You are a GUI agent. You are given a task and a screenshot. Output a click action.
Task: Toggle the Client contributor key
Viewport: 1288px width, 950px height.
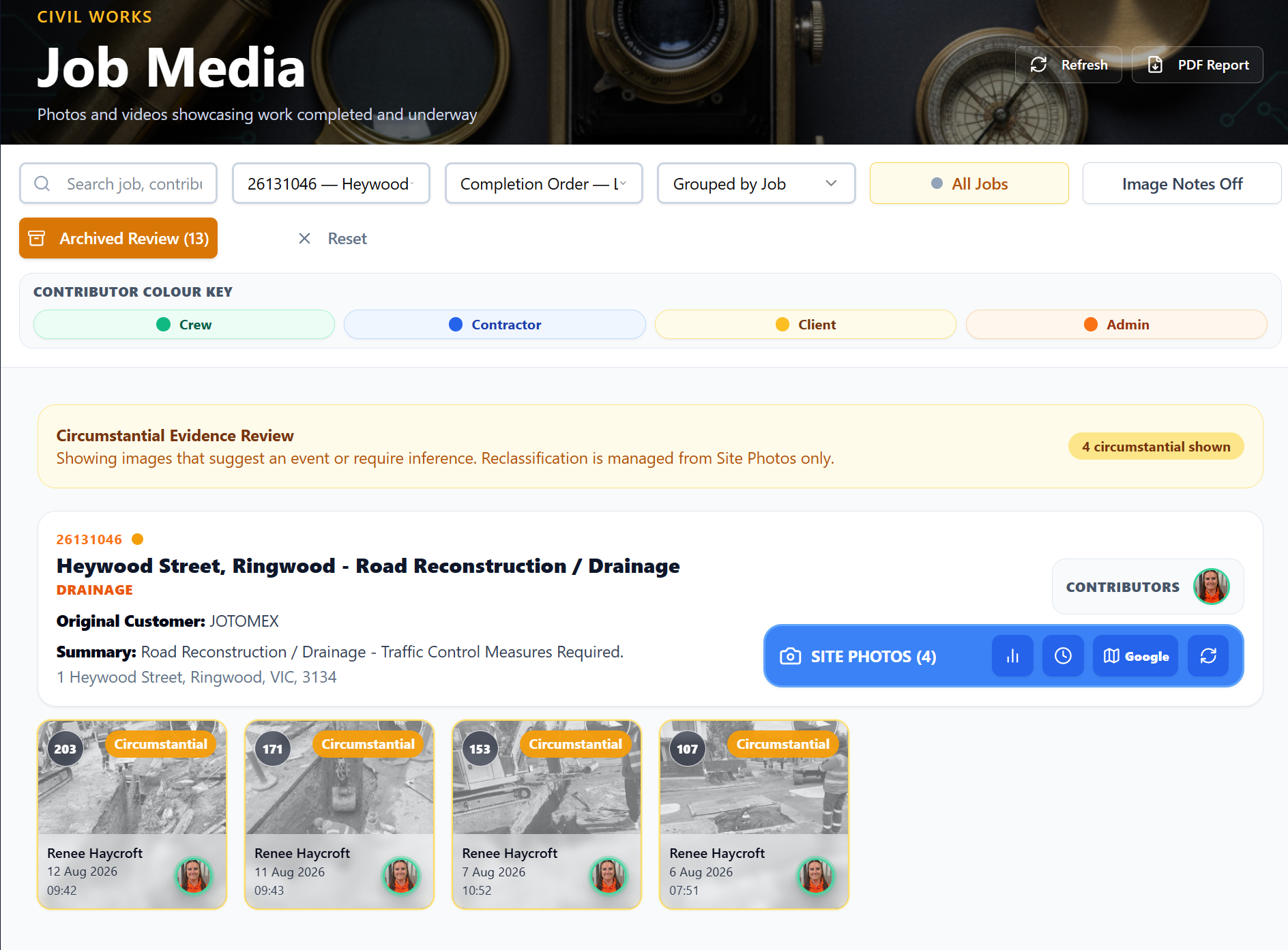click(806, 325)
